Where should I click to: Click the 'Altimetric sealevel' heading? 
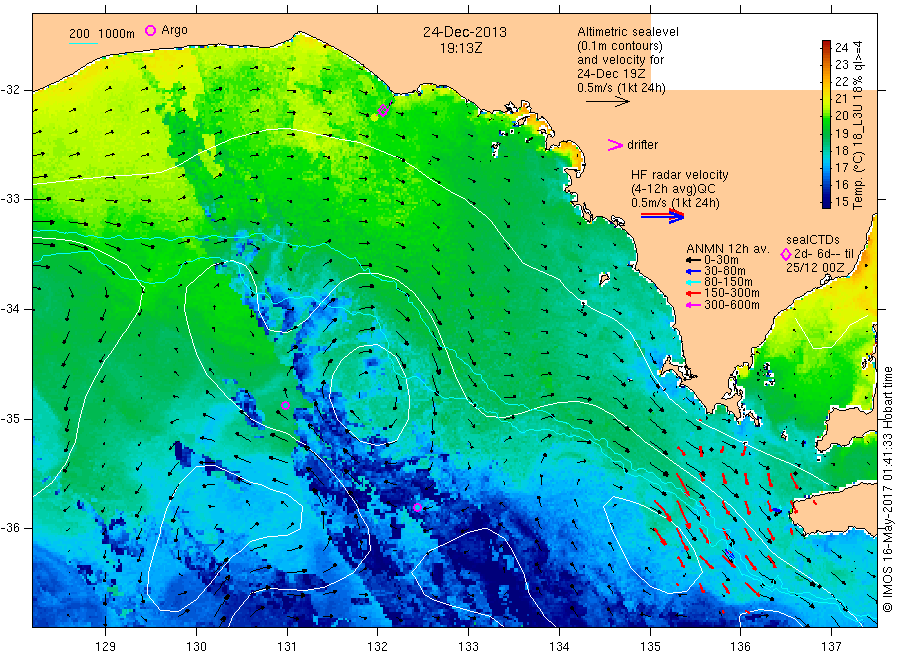tap(627, 32)
